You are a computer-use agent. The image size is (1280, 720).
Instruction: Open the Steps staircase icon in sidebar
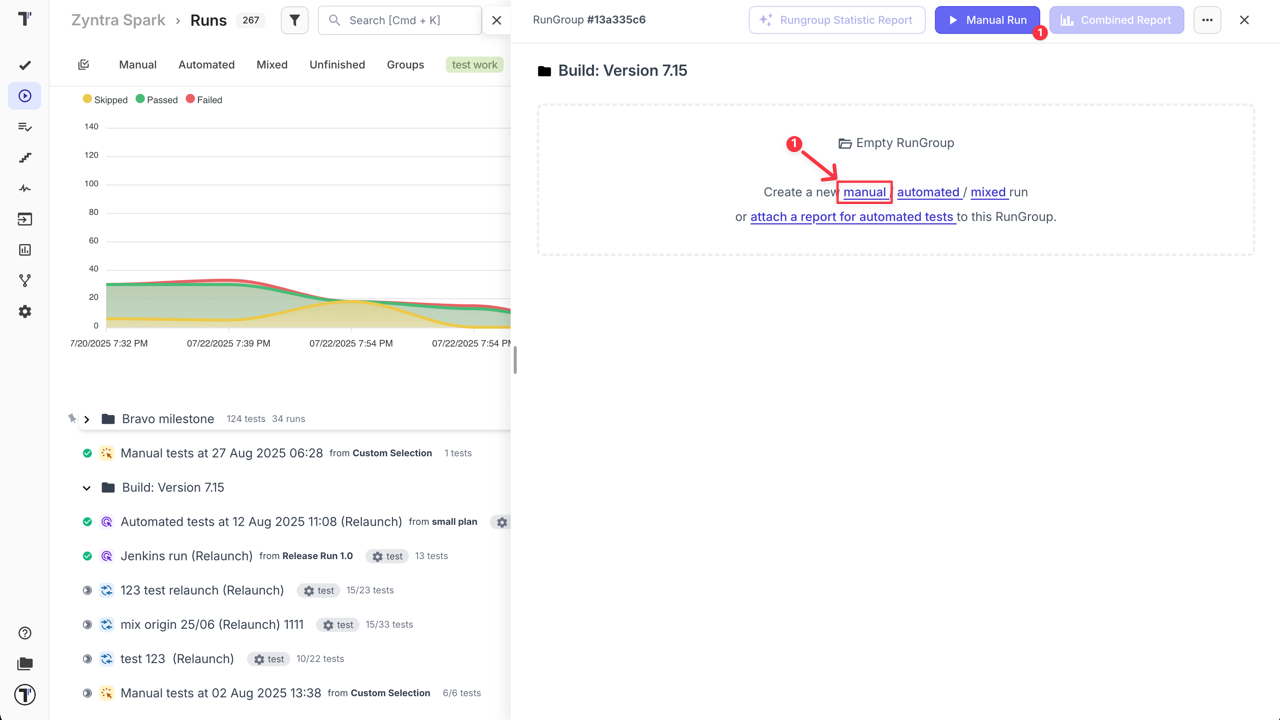[x=25, y=158]
